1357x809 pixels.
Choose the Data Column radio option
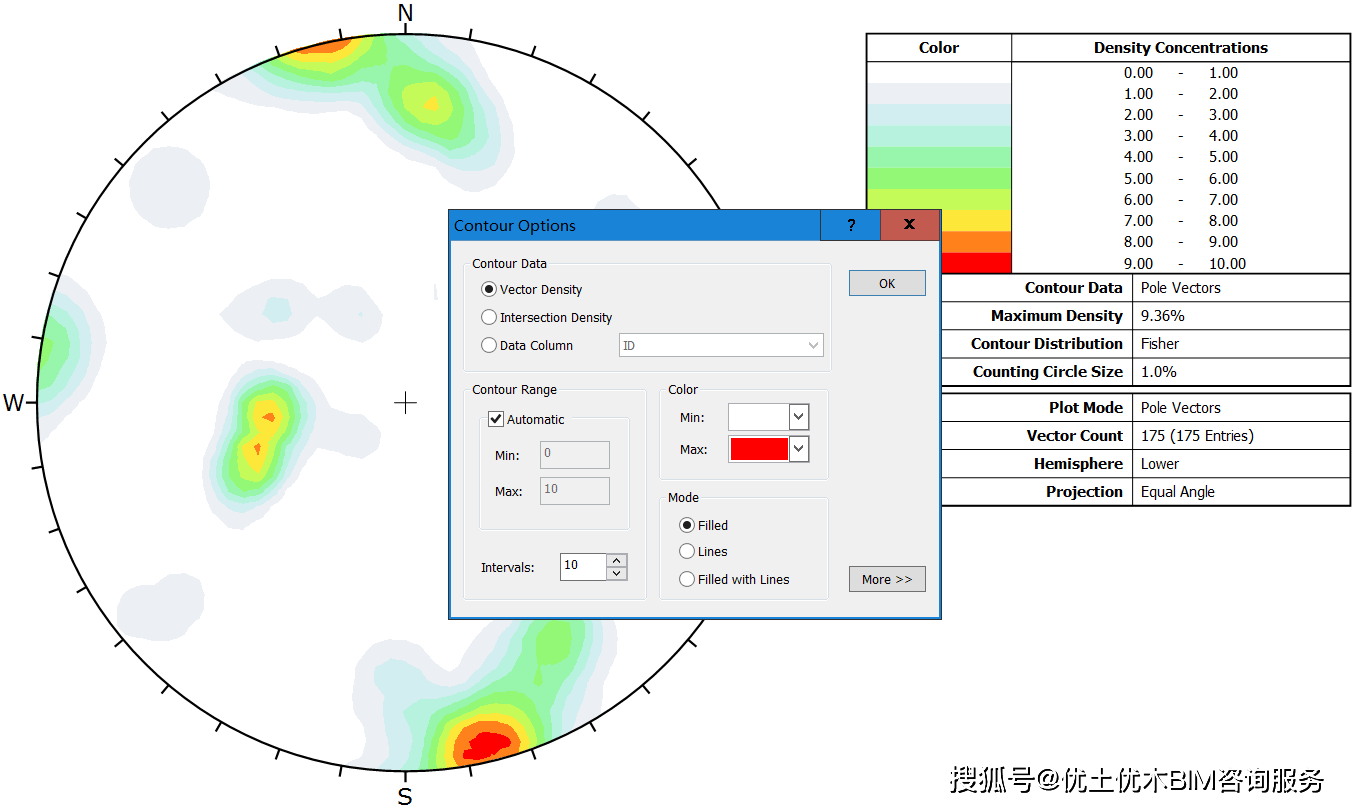coord(489,345)
